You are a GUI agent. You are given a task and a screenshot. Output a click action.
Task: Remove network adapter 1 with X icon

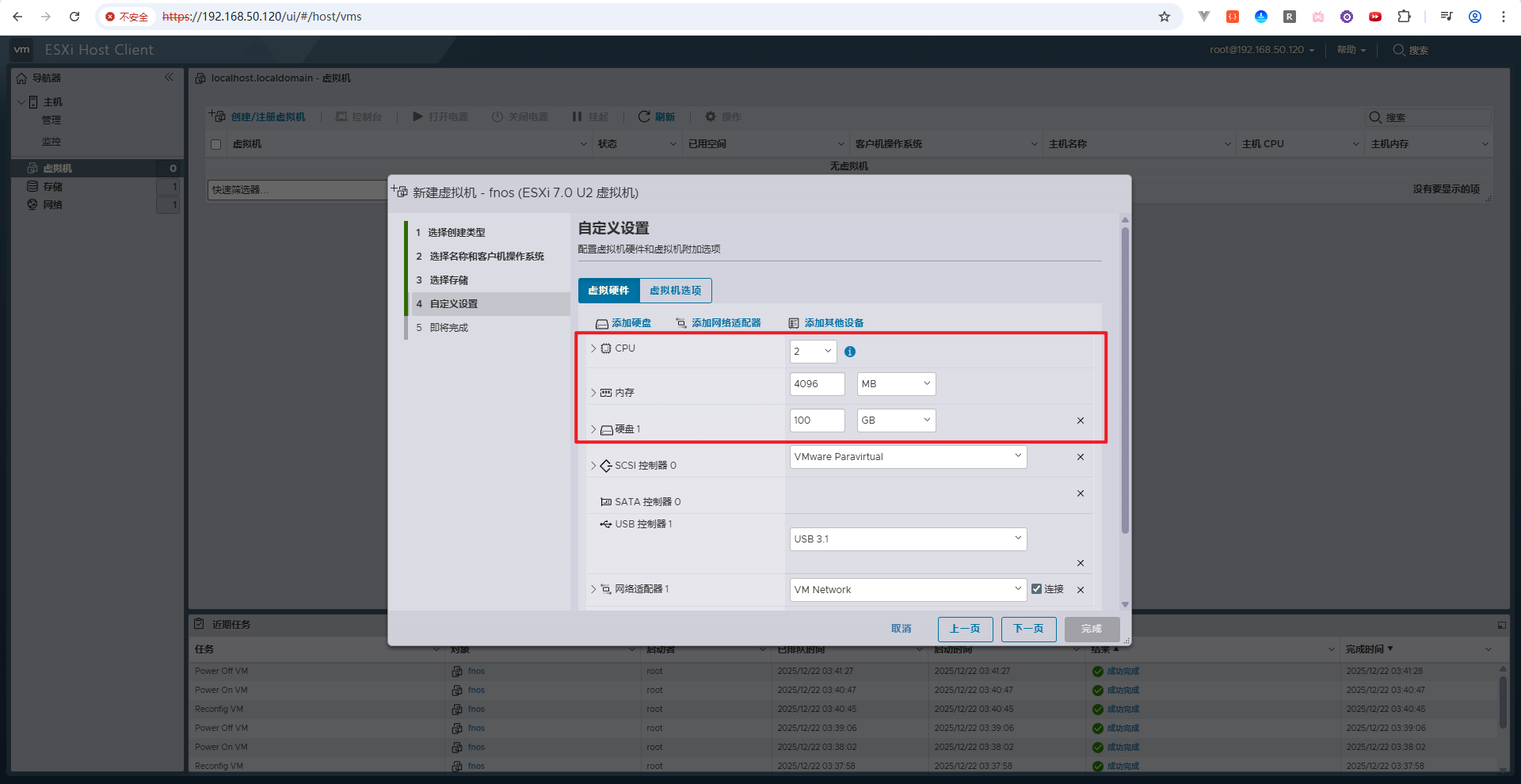click(1080, 590)
